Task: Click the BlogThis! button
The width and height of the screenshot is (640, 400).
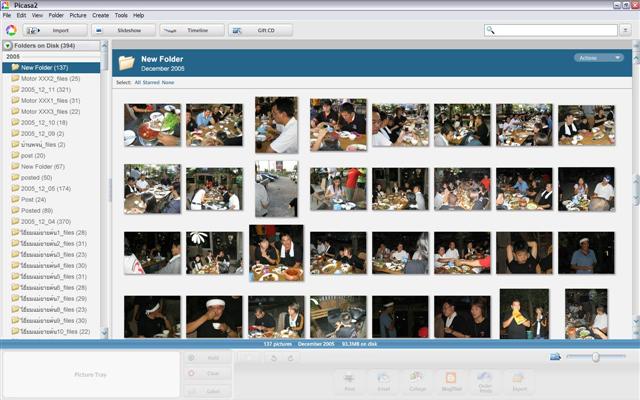Action: coord(451,380)
